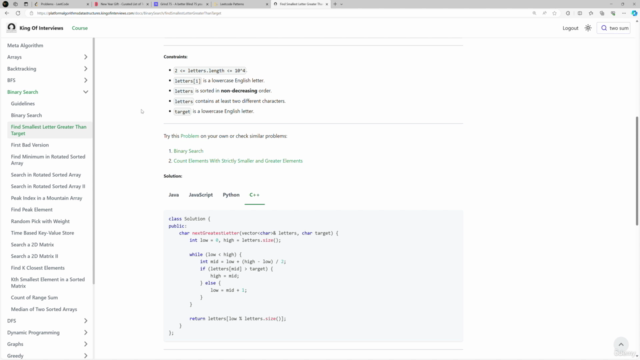Open Search a 2D Matrix II lesson
This screenshot has height=360, width=640.
34,256
